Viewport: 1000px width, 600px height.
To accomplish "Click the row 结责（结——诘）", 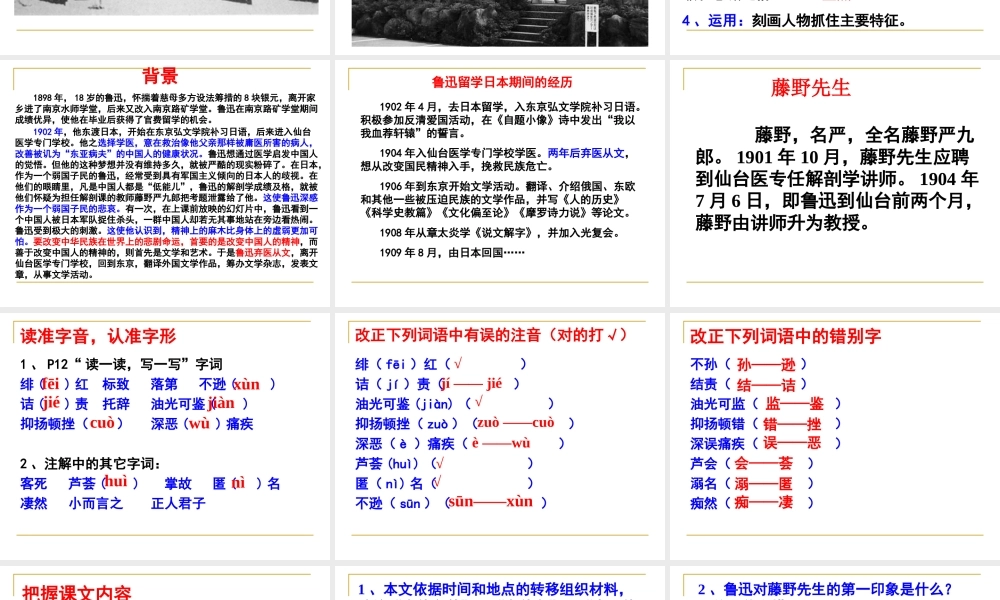I will click(749, 384).
